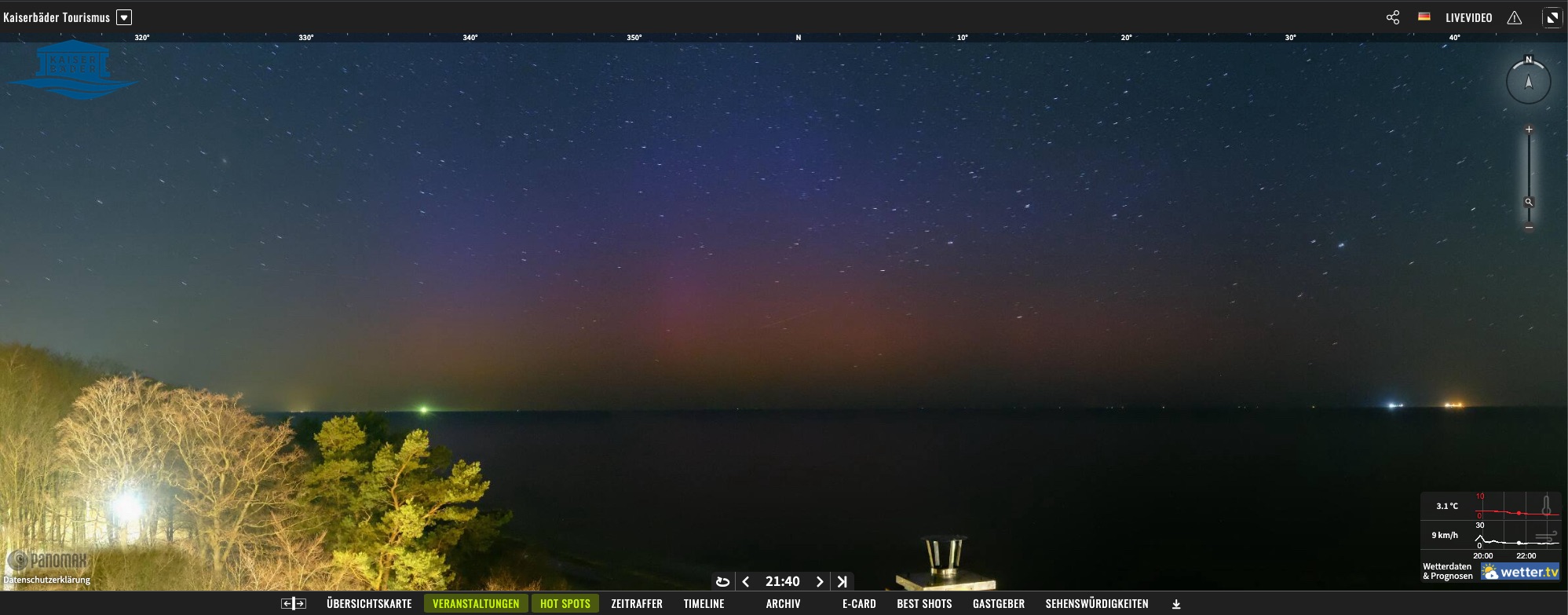Zoom in with the plus button

(x=1528, y=129)
